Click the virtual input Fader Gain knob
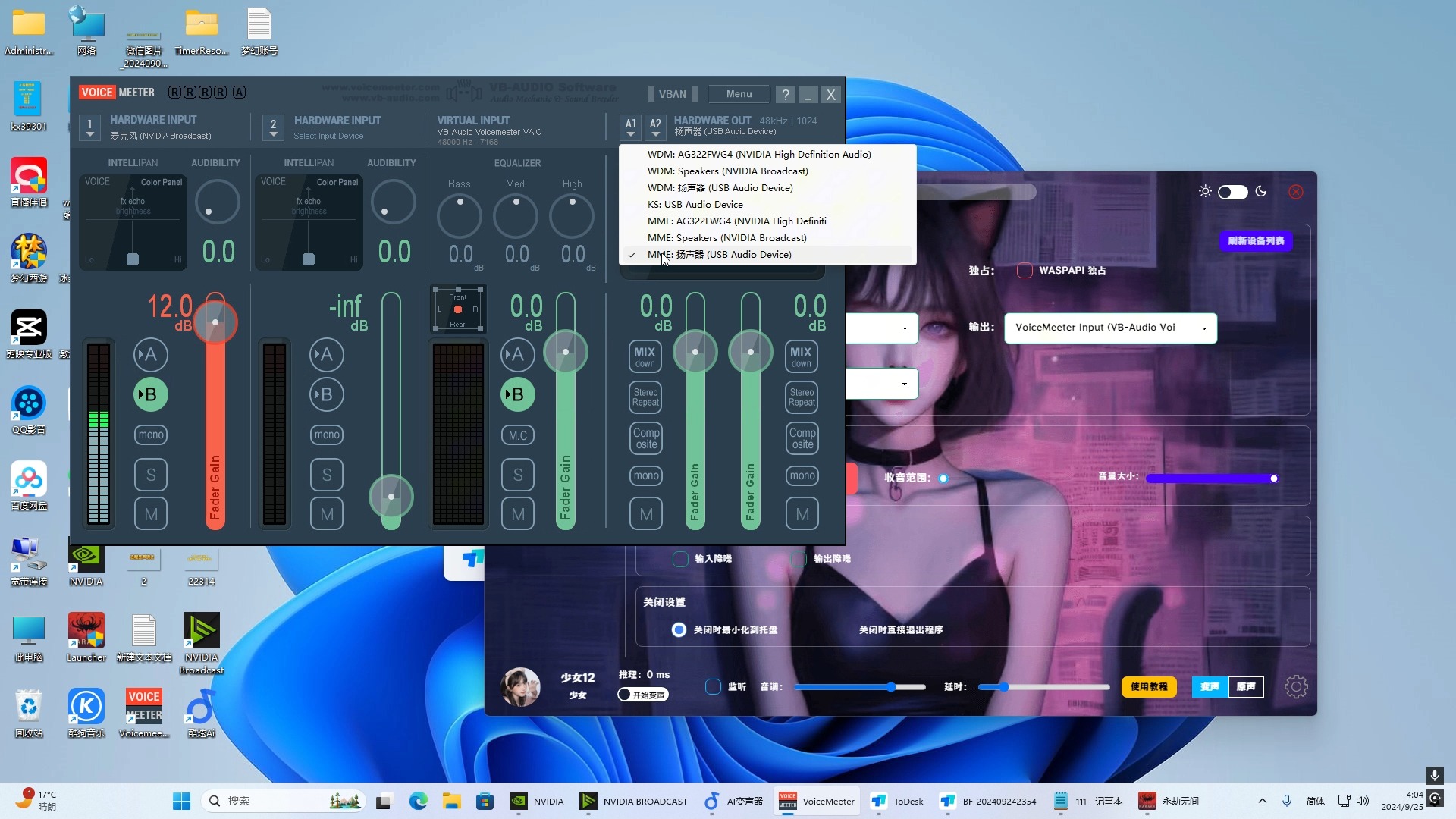Viewport: 1456px width, 819px height. (x=566, y=352)
